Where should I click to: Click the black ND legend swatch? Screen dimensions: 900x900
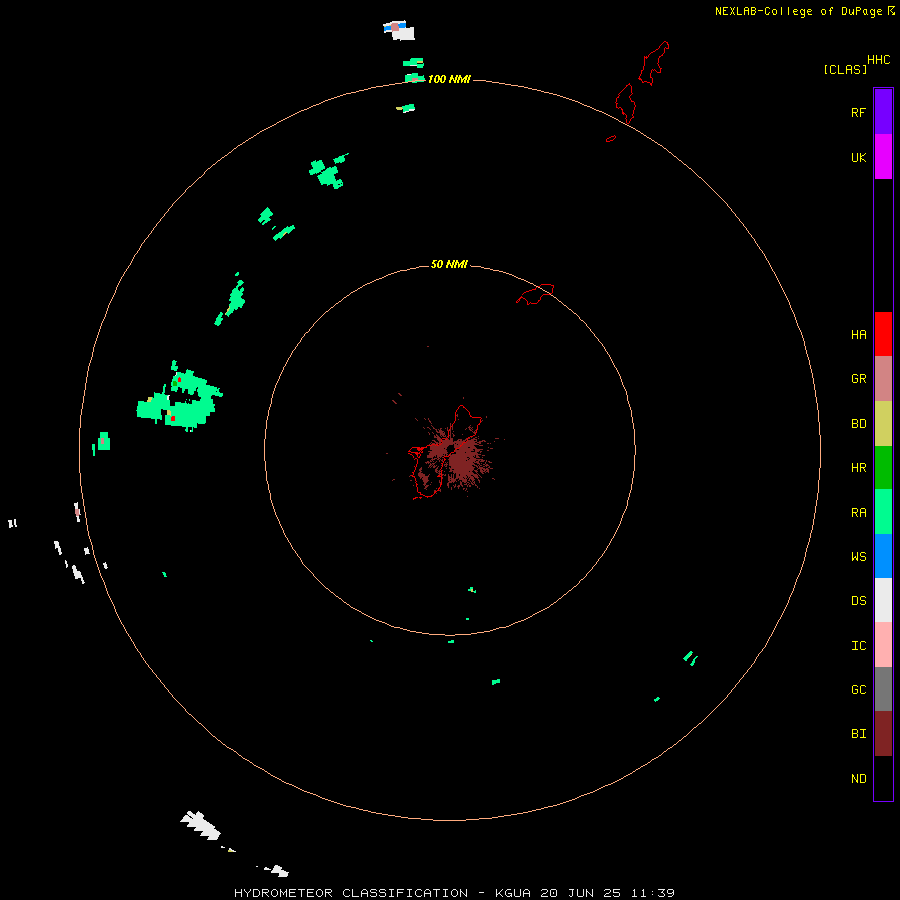pos(883,778)
